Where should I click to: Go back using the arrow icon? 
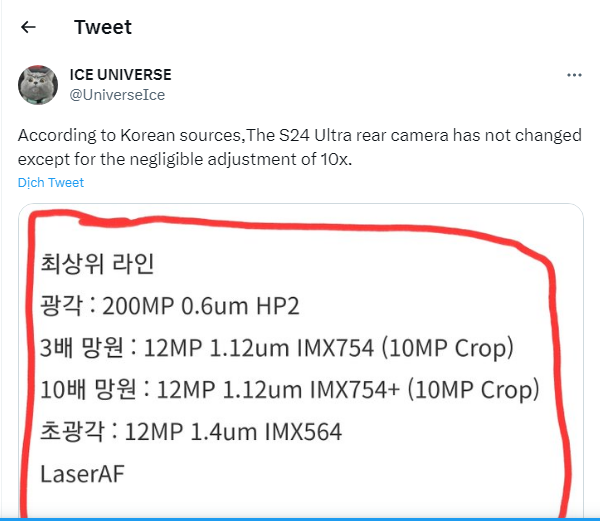tap(28, 27)
